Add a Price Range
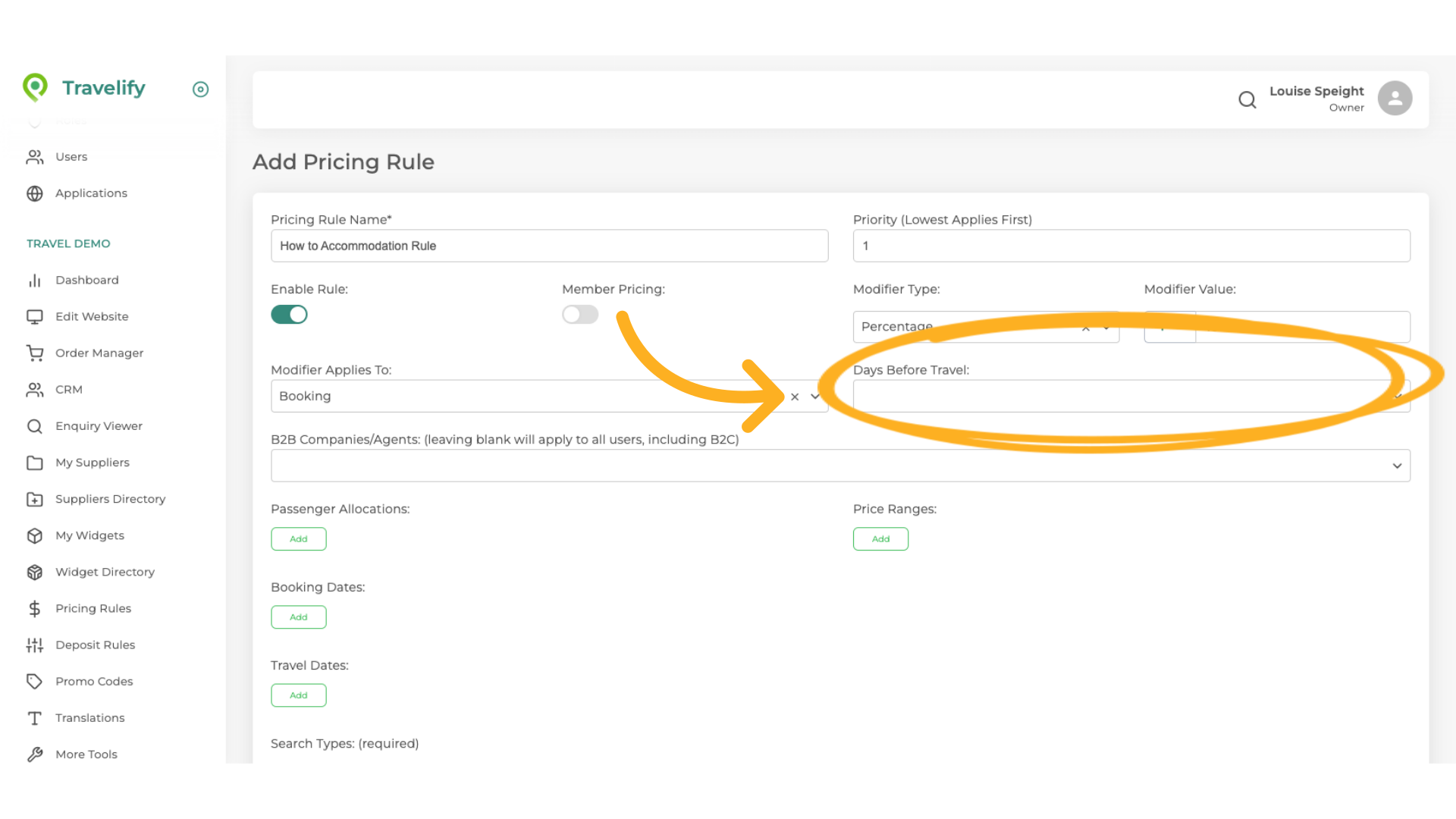Viewport: 1456px width, 819px height. click(x=880, y=539)
